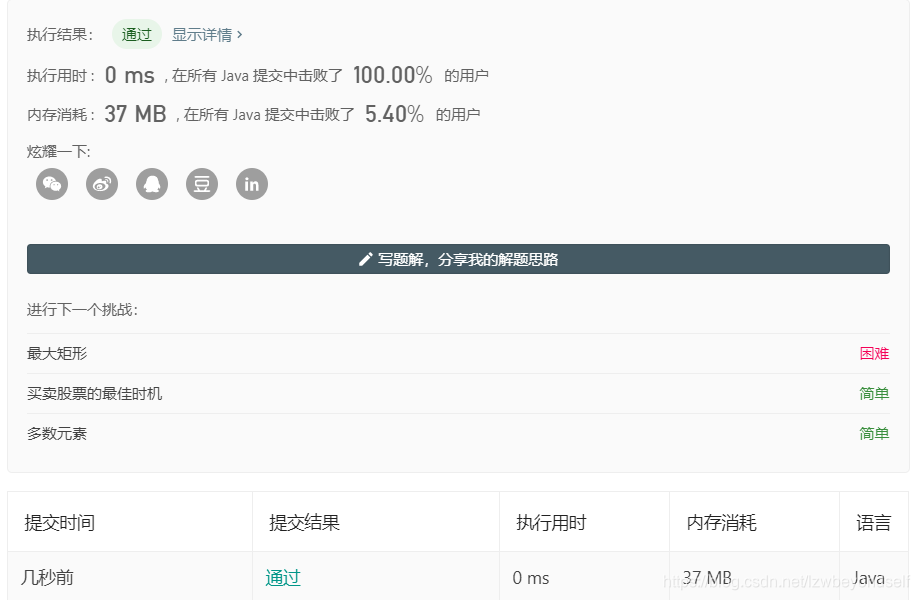Share result via the Douban icon
Screen dimensions: 920x600
click(201, 184)
